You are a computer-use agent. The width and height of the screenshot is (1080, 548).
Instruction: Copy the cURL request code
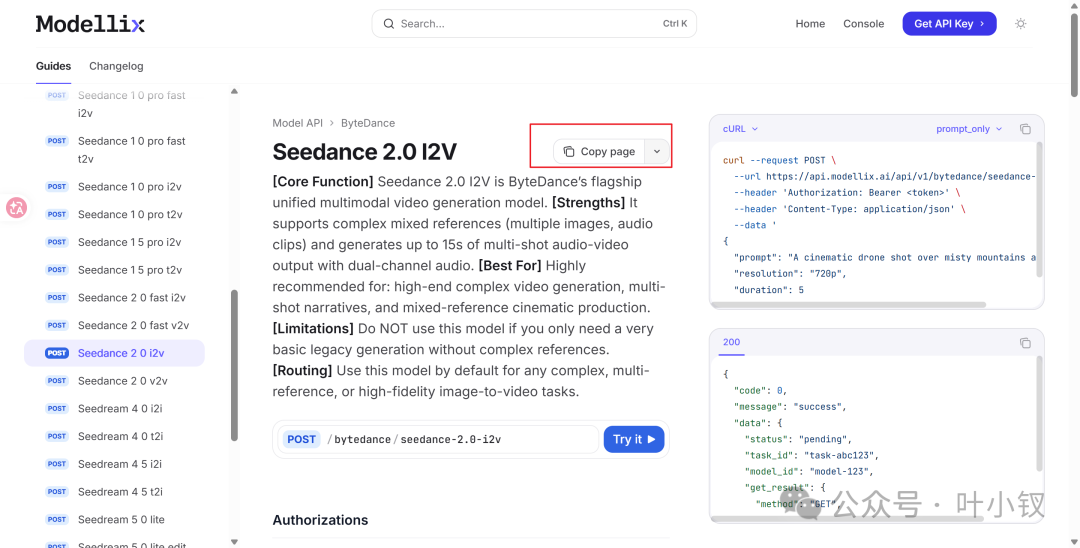click(1025, 129)
